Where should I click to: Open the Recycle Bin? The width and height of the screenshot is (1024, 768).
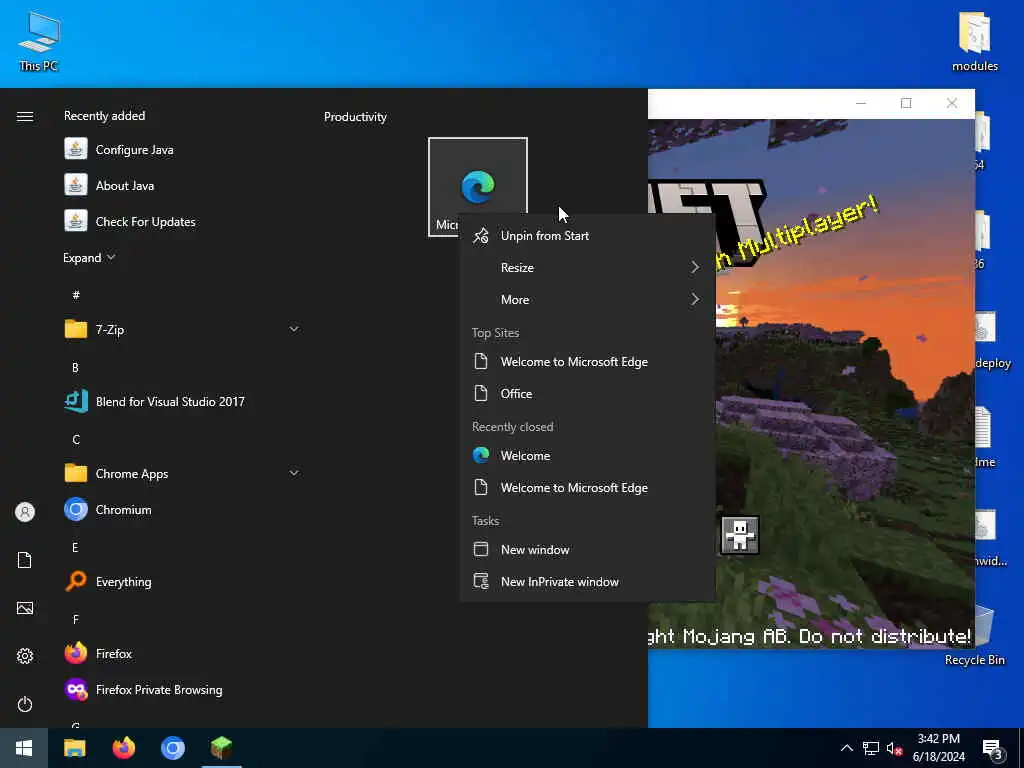(975, 635)
